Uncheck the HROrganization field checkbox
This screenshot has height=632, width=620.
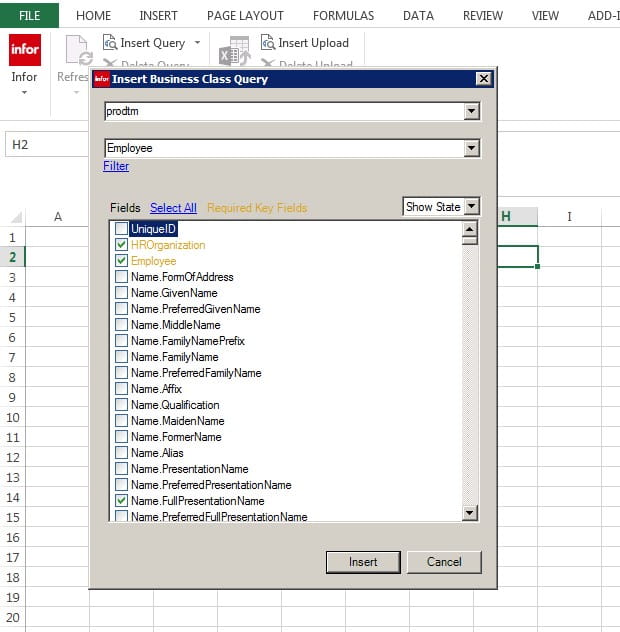[x=121, y=245]
